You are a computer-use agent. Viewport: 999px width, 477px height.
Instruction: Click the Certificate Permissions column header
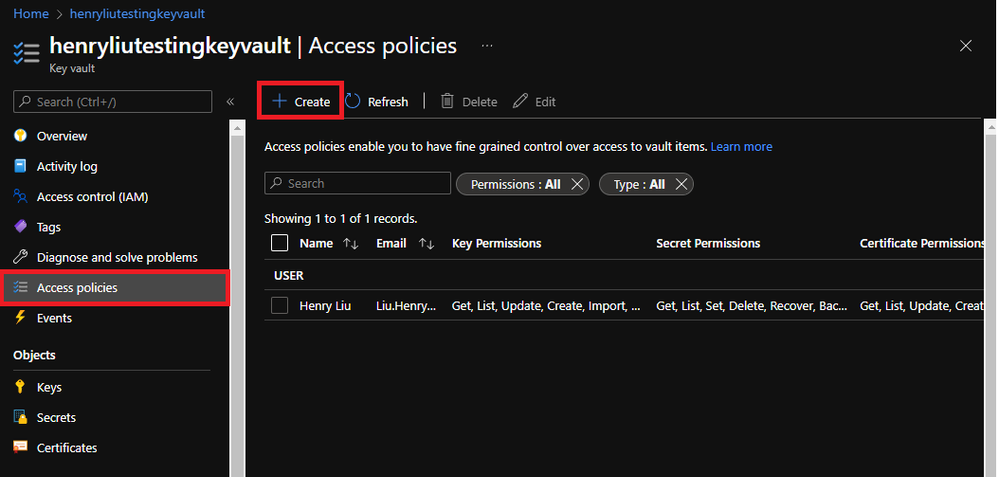(x=922, y=243)
